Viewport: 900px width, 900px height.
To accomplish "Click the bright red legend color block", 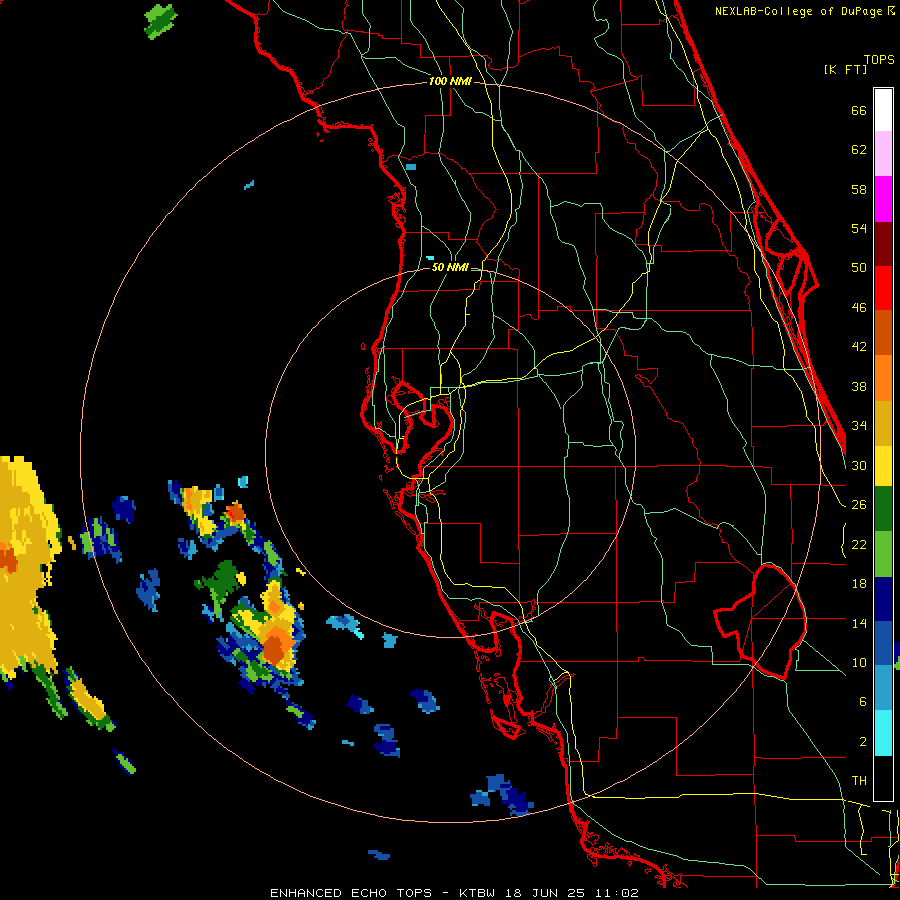I will coord(883,288).
